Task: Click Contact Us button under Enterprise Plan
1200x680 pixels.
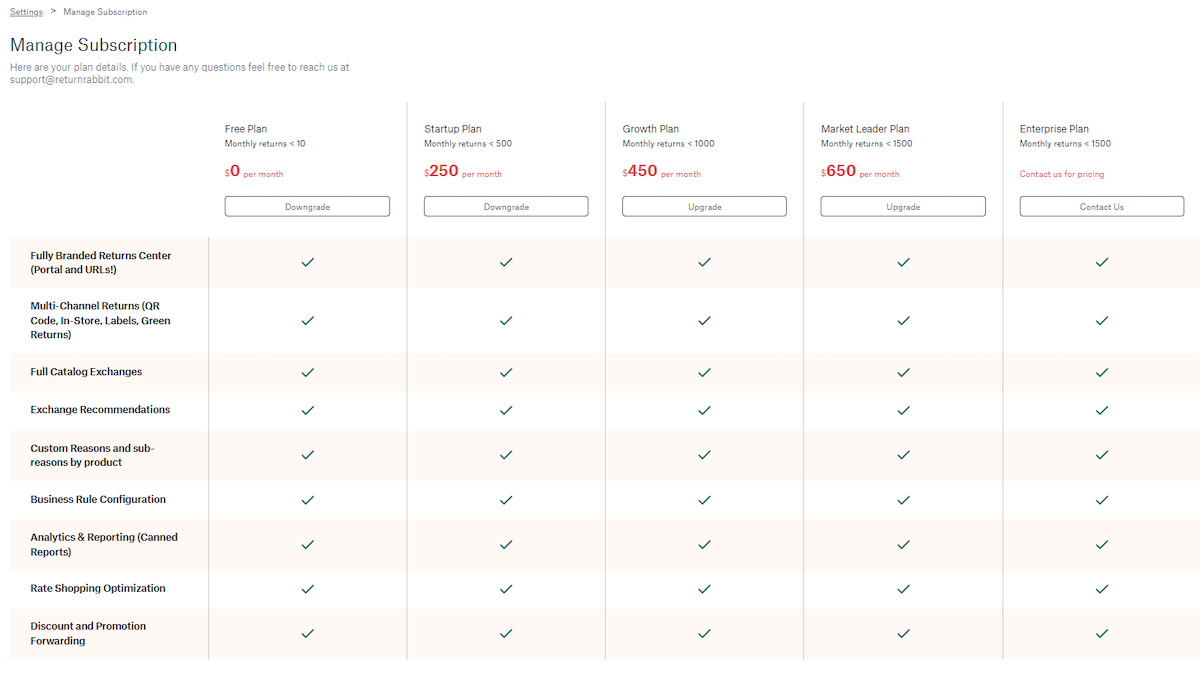Action: (x=1102, y=206)
